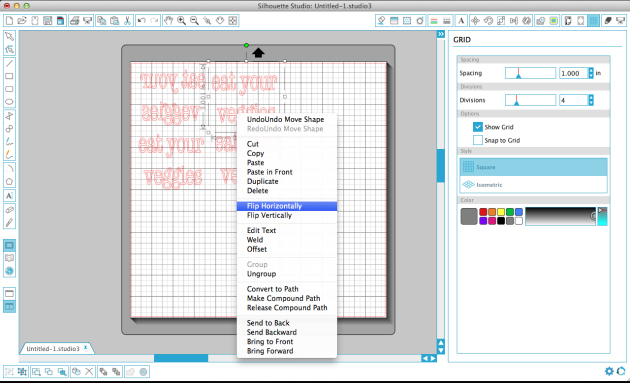Click the Divisions value stepper arrows

pyautogui.click(x=591, y=100)
